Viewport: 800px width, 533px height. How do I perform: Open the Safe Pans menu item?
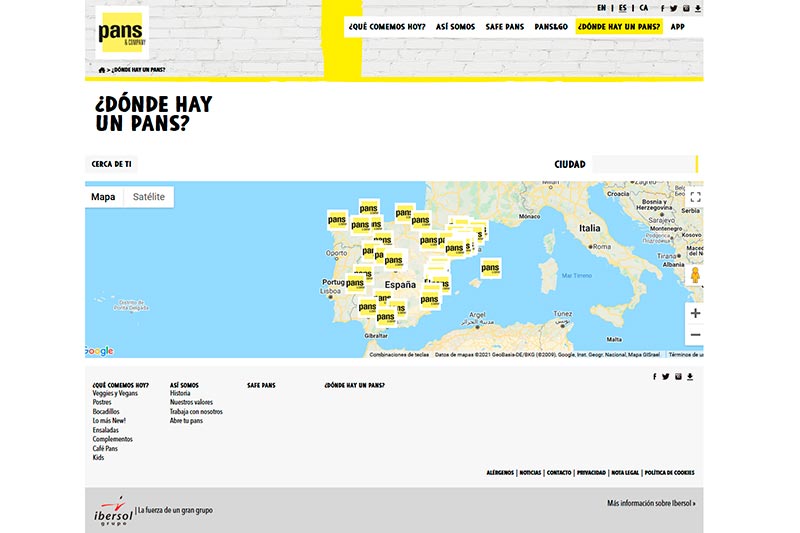(504, 27)
